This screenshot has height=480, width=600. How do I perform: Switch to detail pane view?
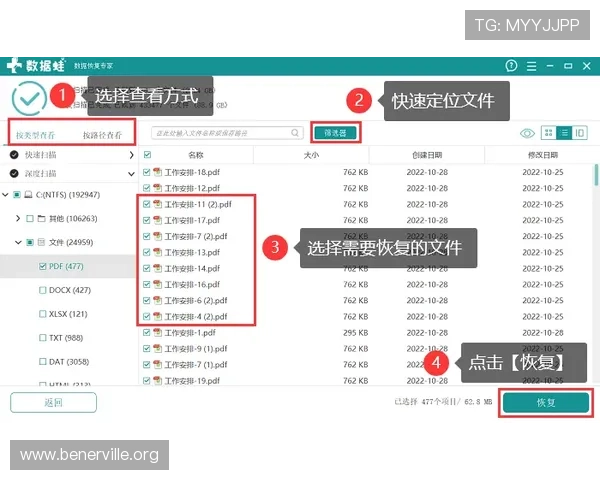pos(579,133)
